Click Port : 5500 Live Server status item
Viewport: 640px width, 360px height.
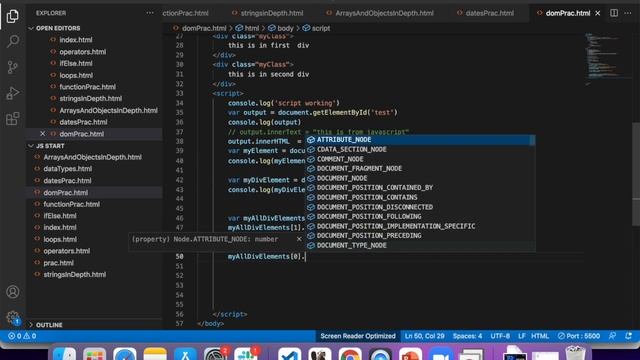579,336
